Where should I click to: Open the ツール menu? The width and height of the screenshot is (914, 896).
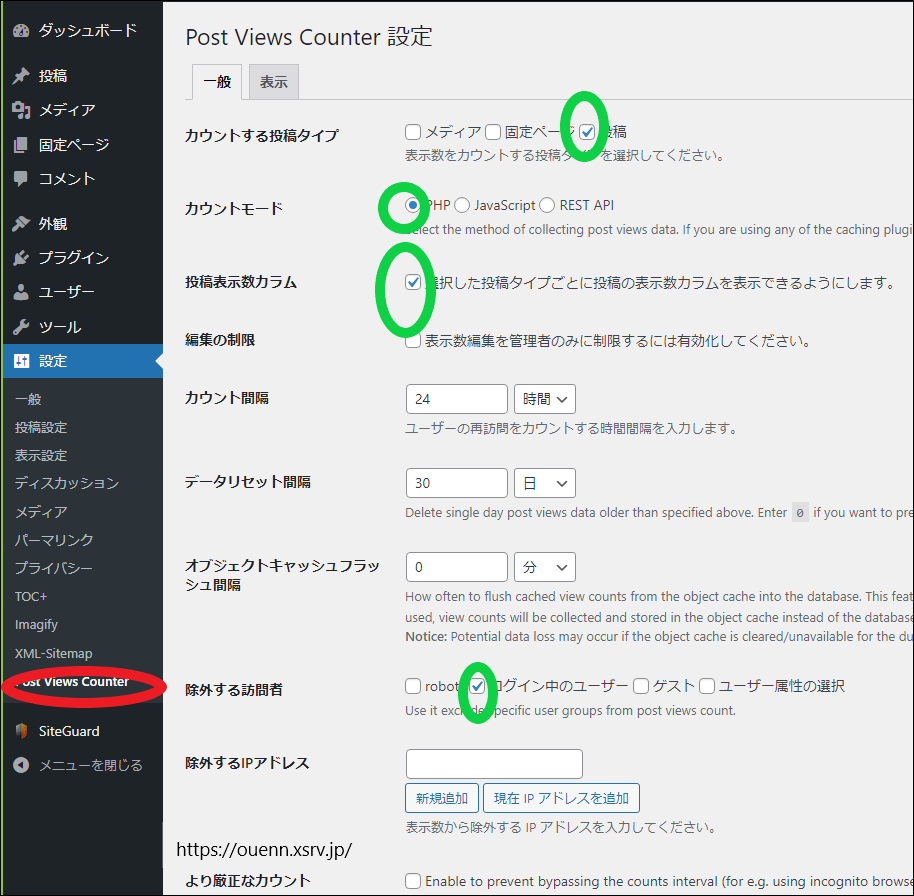82,327
